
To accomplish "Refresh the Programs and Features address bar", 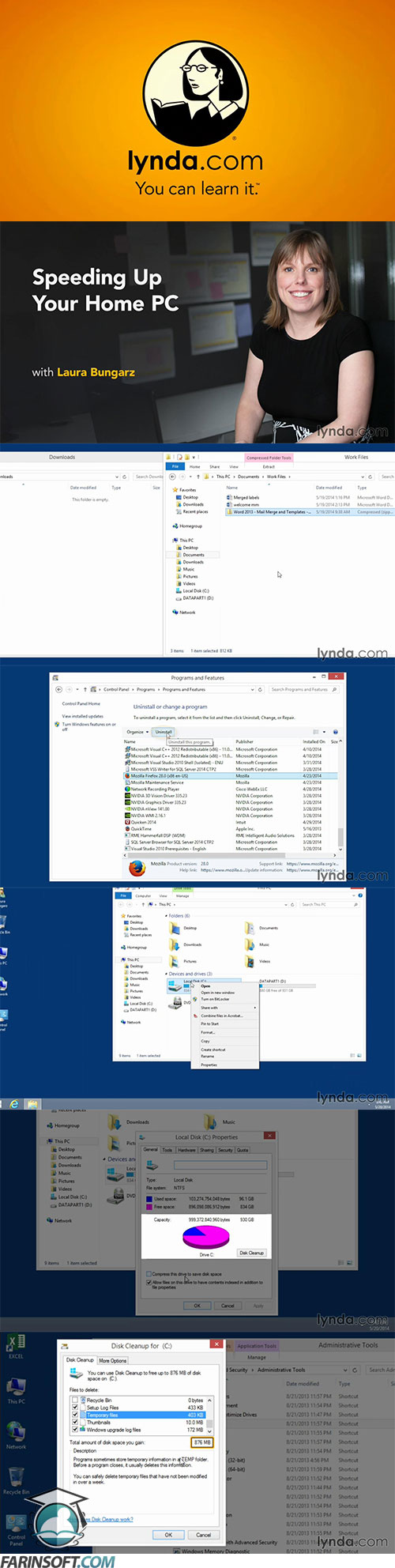I will (260, 689).
